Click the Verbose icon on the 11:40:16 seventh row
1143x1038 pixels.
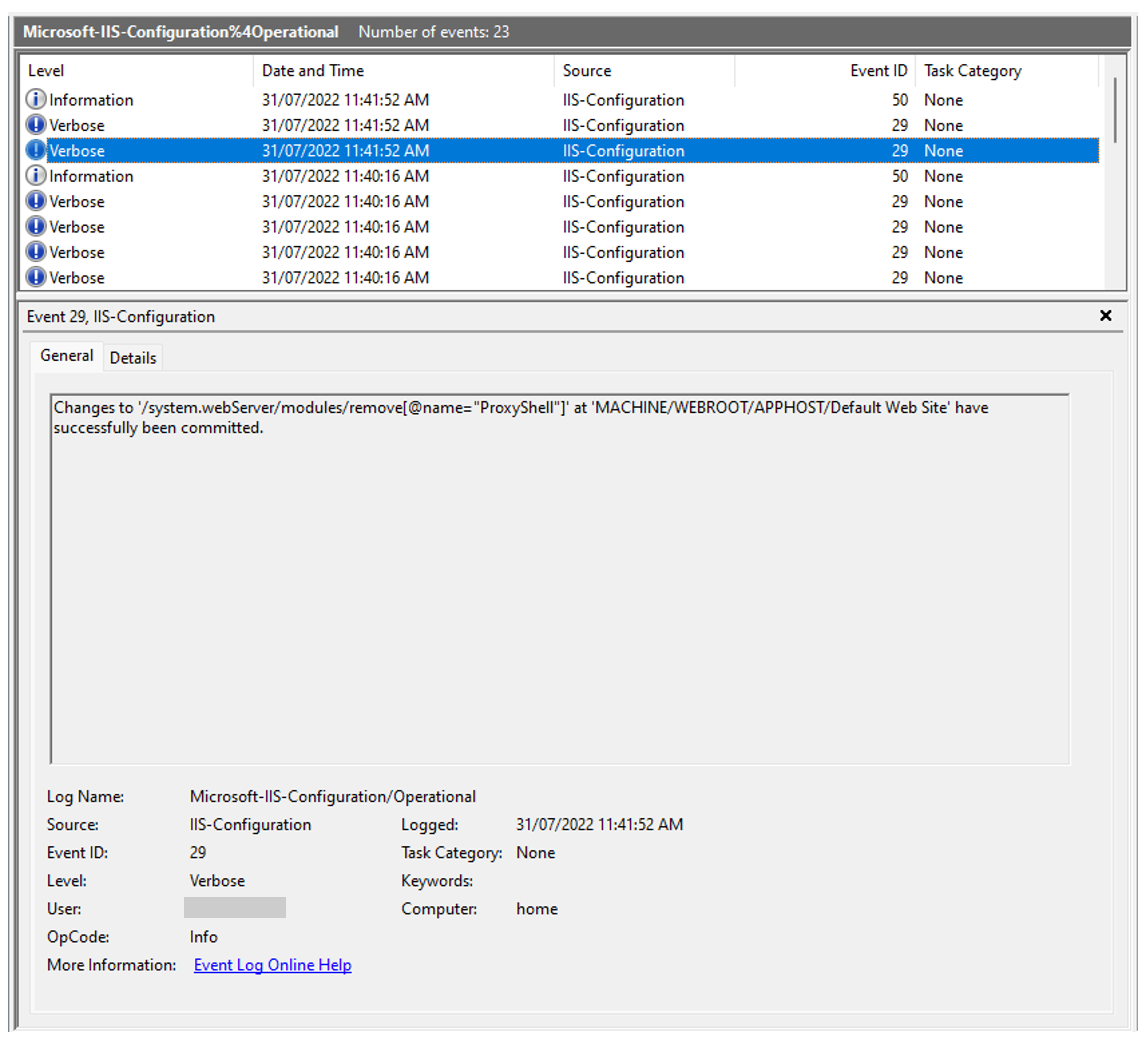36,252
